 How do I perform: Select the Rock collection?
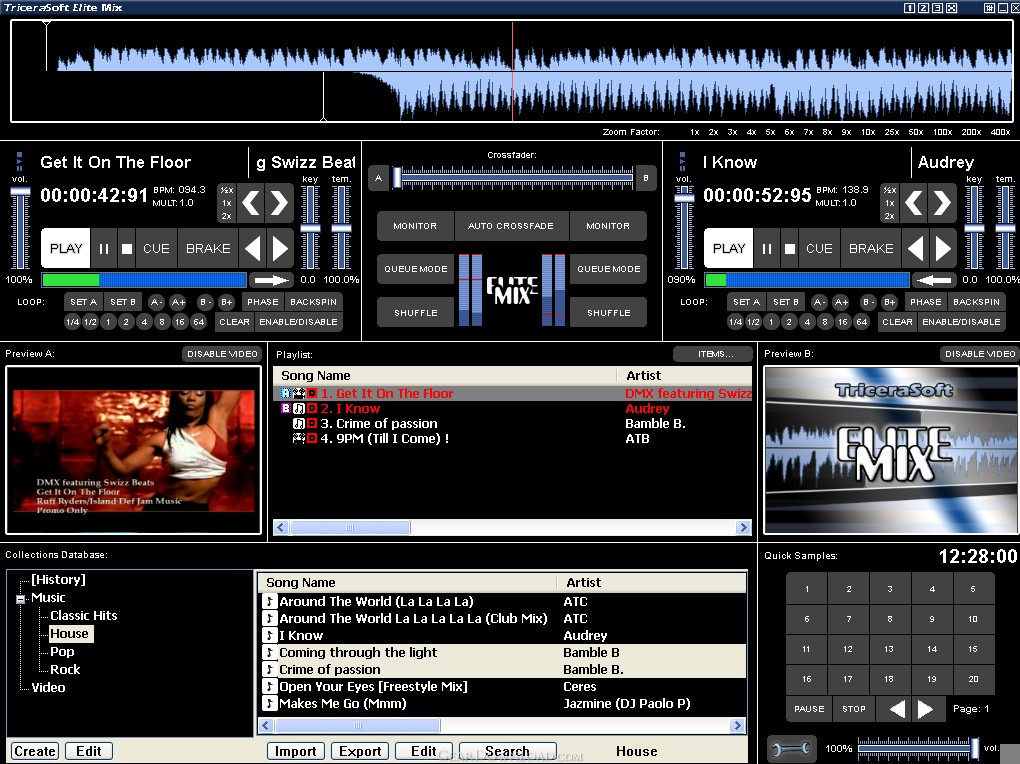point(65,670)
